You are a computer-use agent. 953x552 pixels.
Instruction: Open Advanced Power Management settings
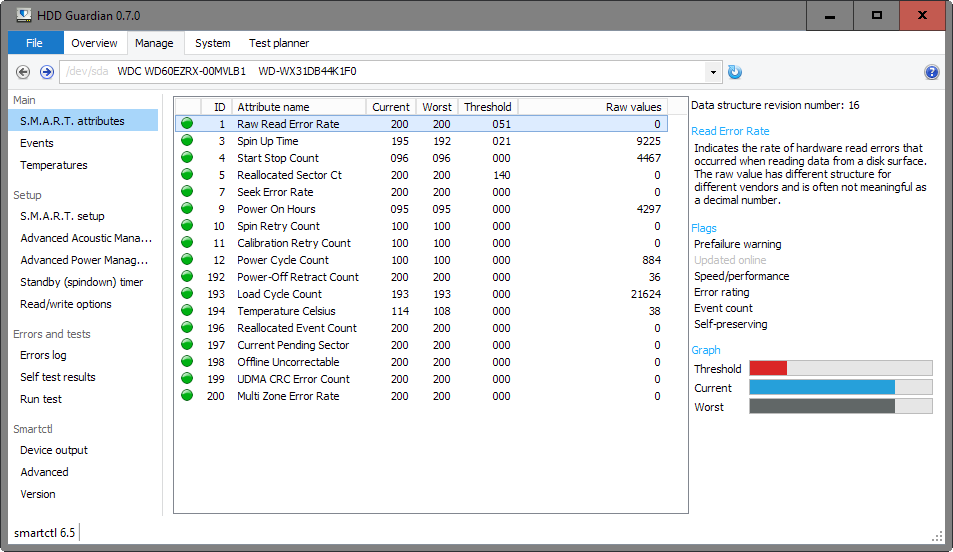click(84, 260)
